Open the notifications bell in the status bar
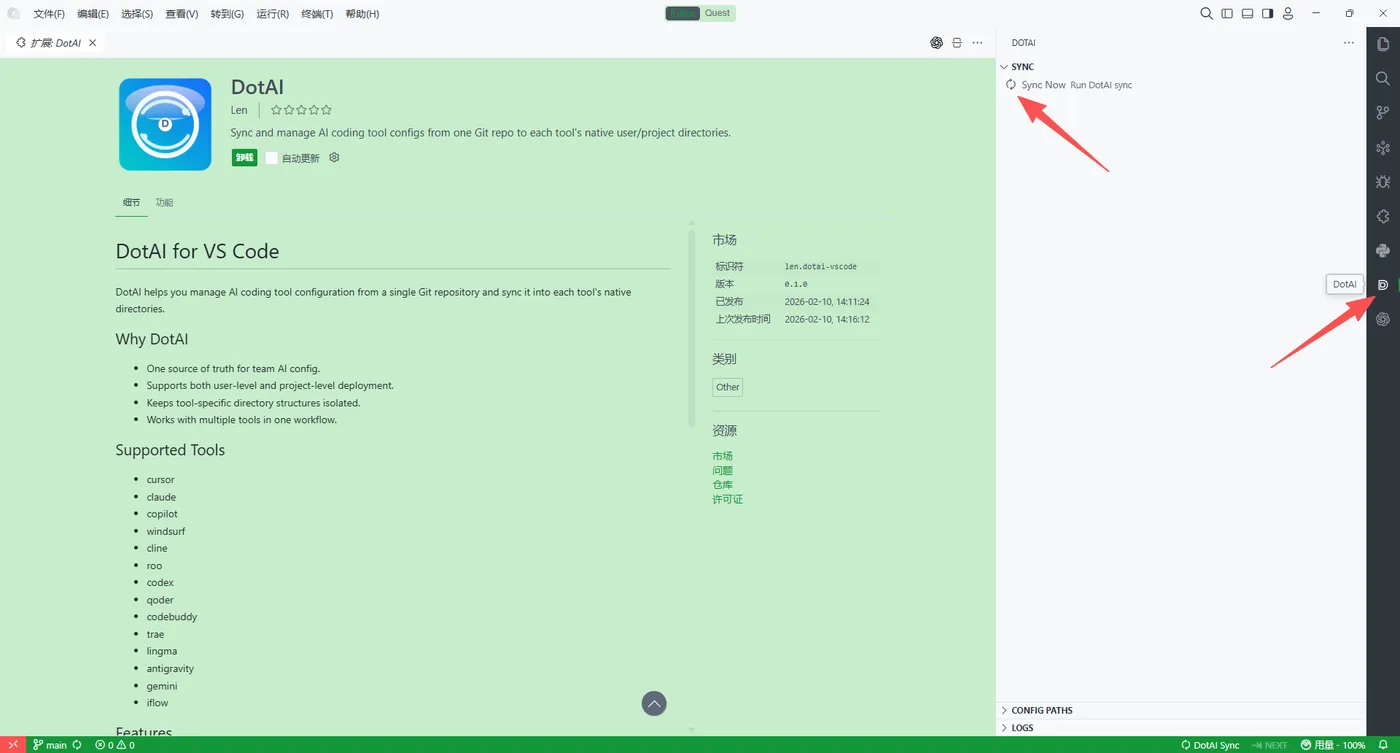1400x753 pixels. (1383, 745)
